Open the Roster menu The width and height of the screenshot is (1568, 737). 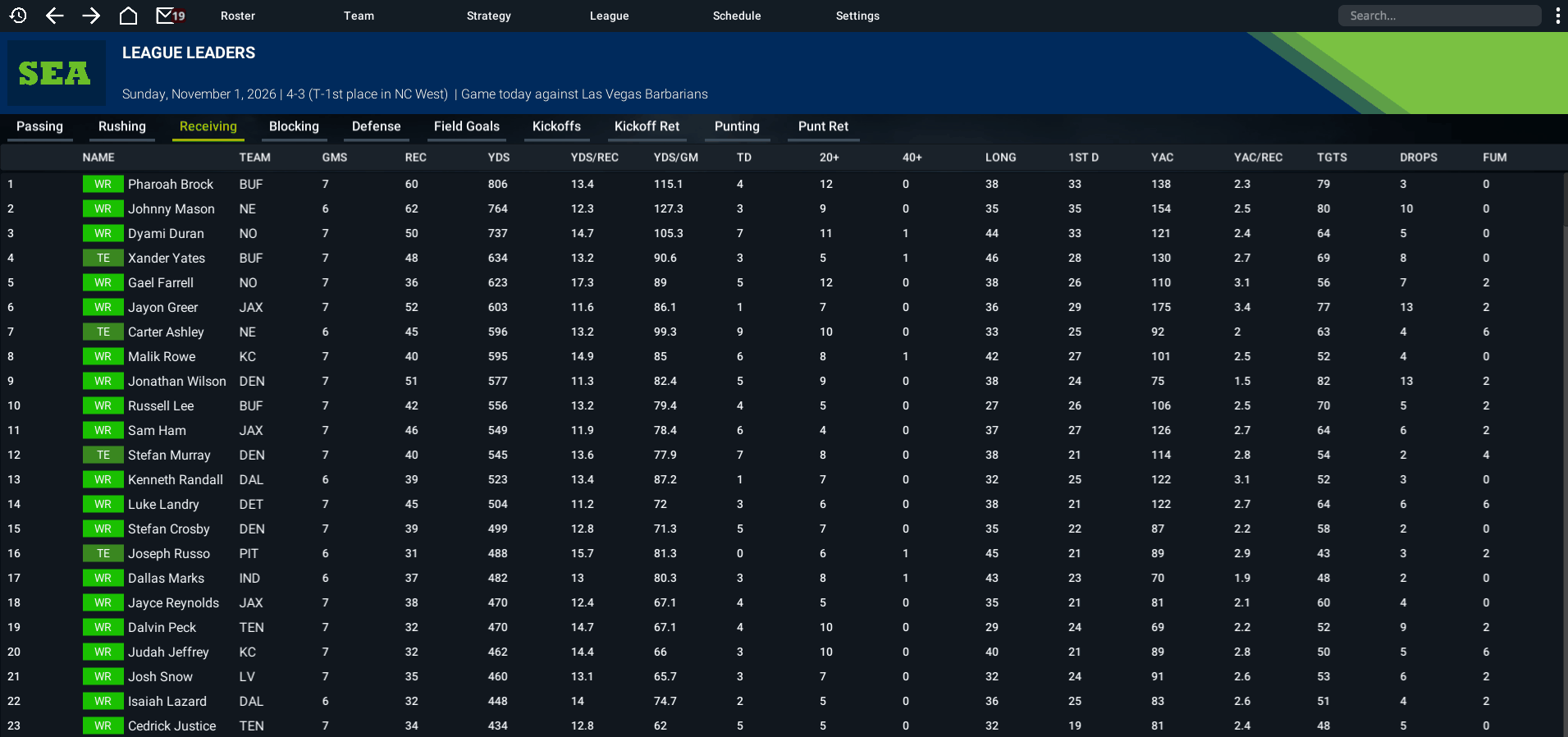tap(238, 16)
